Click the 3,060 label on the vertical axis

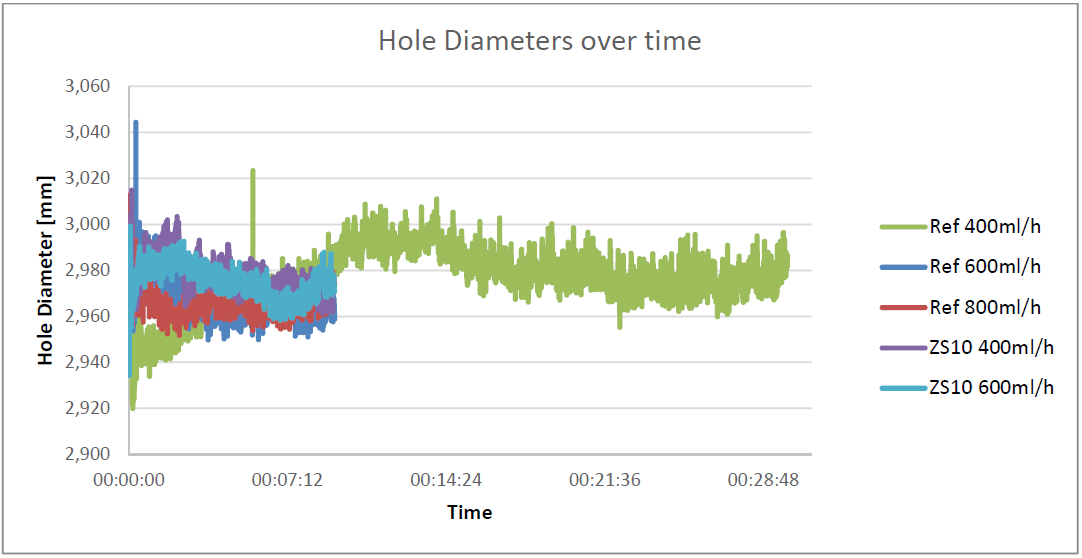pos(87,86)
